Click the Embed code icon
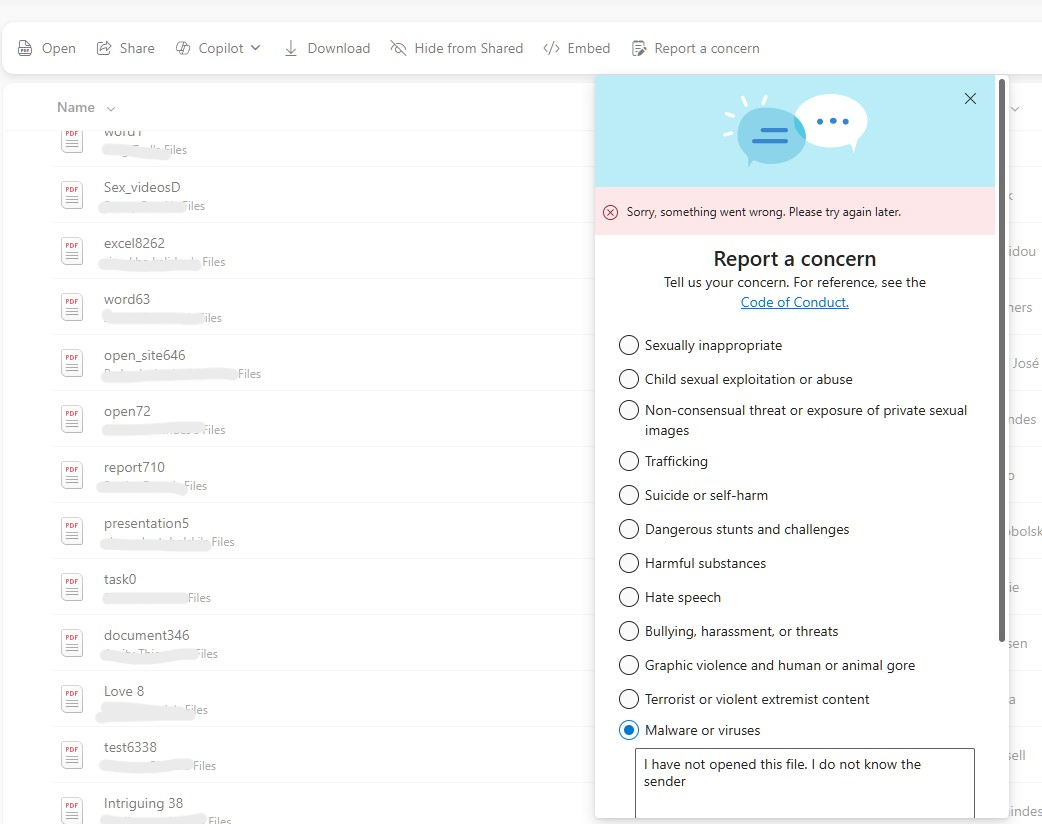 coord(552,48)
